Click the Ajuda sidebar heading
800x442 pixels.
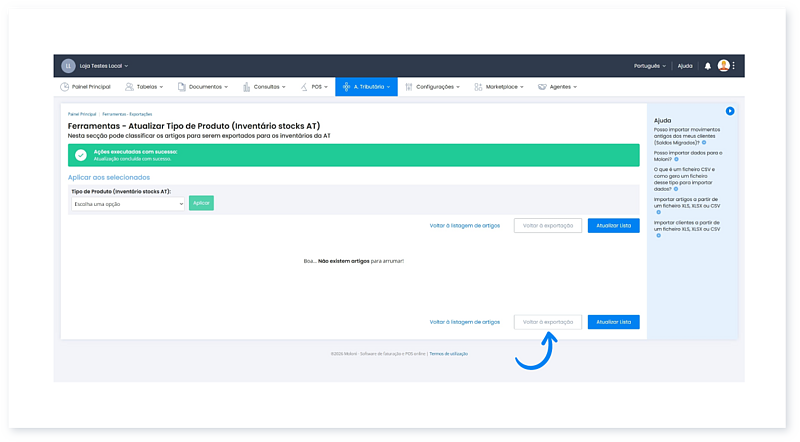(662, 120)
